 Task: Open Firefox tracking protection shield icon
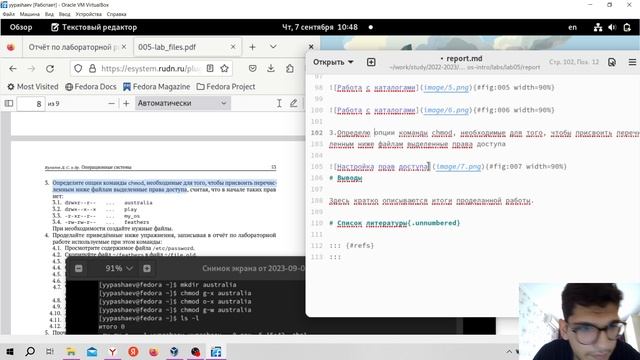pos(78,69)
